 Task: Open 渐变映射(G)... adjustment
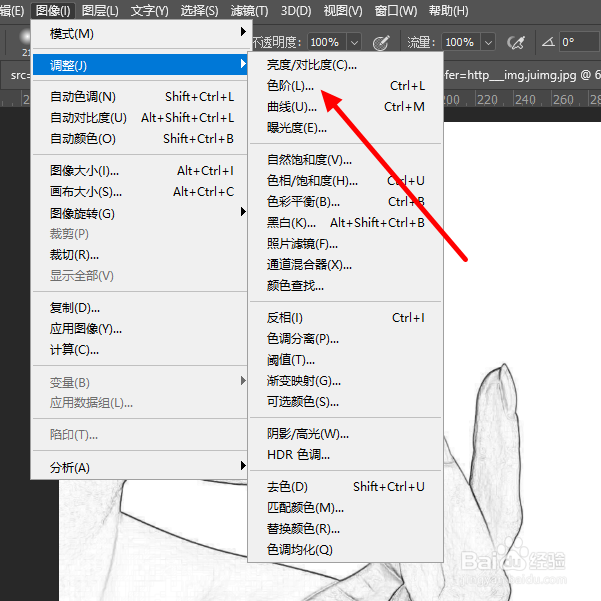pyautogui.click(x=345, y=381)
